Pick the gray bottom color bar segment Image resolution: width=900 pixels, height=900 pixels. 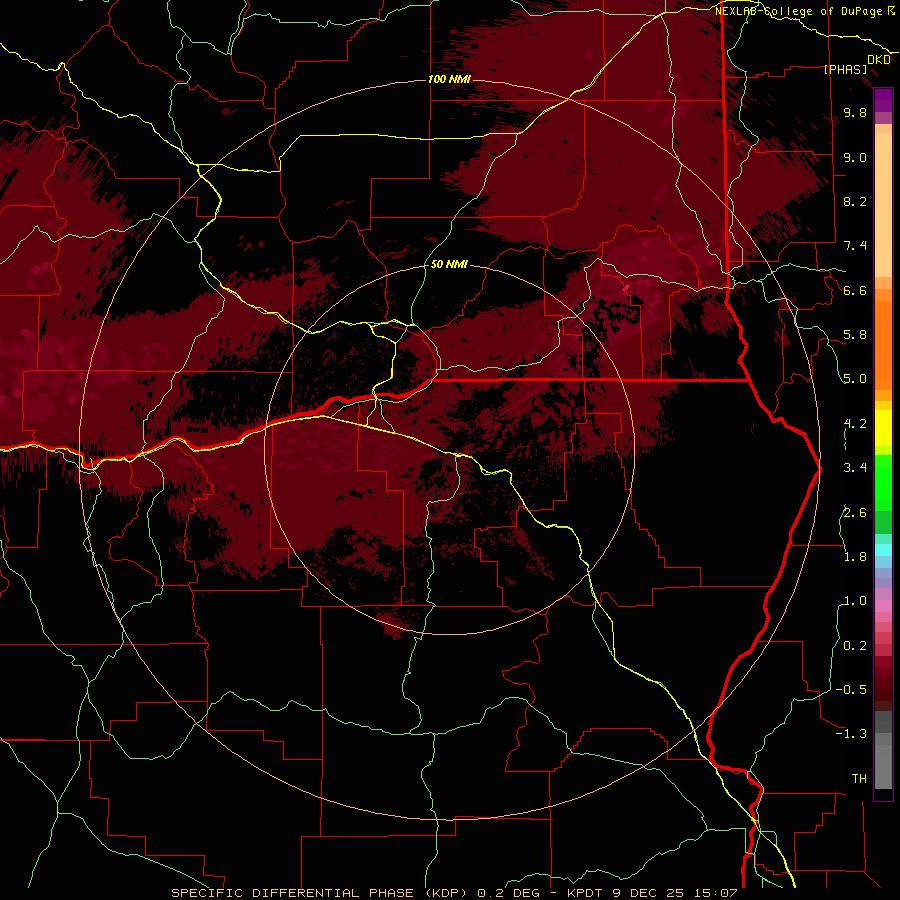pos(883,766)
